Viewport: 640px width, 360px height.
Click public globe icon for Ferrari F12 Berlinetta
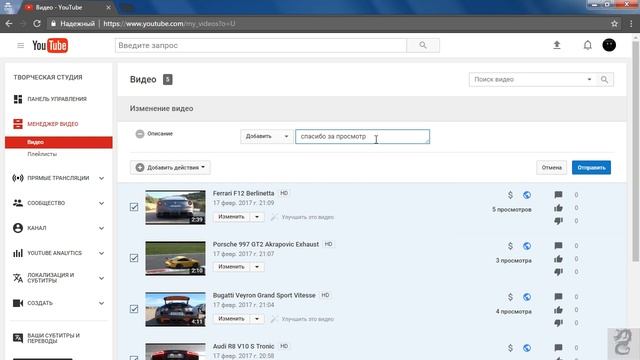(x=527, y=195)
